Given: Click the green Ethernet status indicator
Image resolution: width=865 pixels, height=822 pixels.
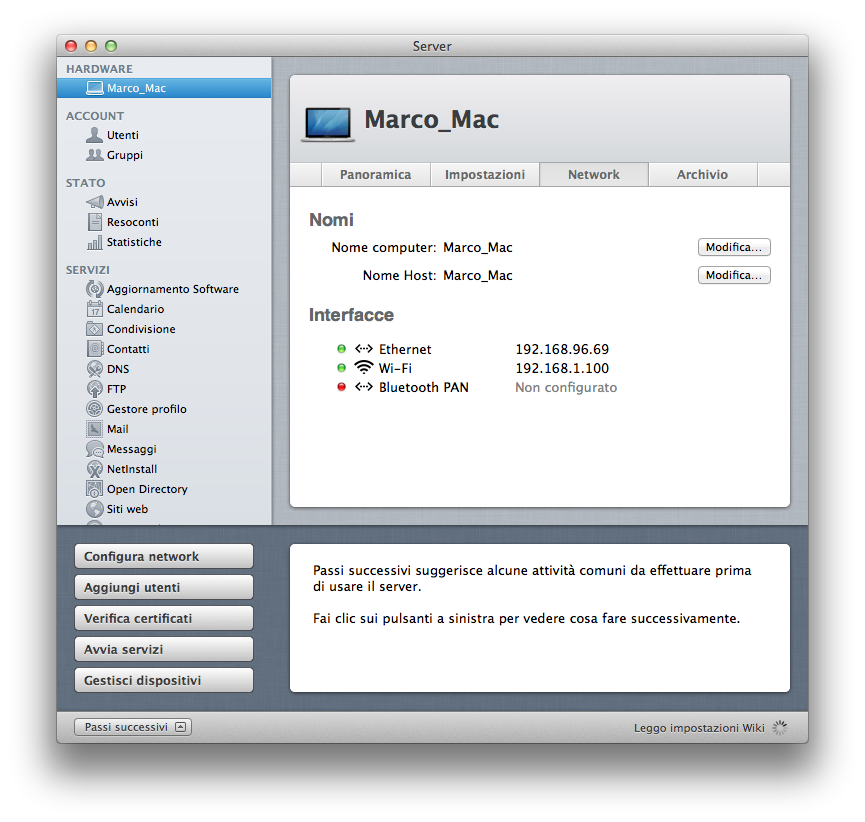Looking at the screenshot, I should [x=341, y=349].
